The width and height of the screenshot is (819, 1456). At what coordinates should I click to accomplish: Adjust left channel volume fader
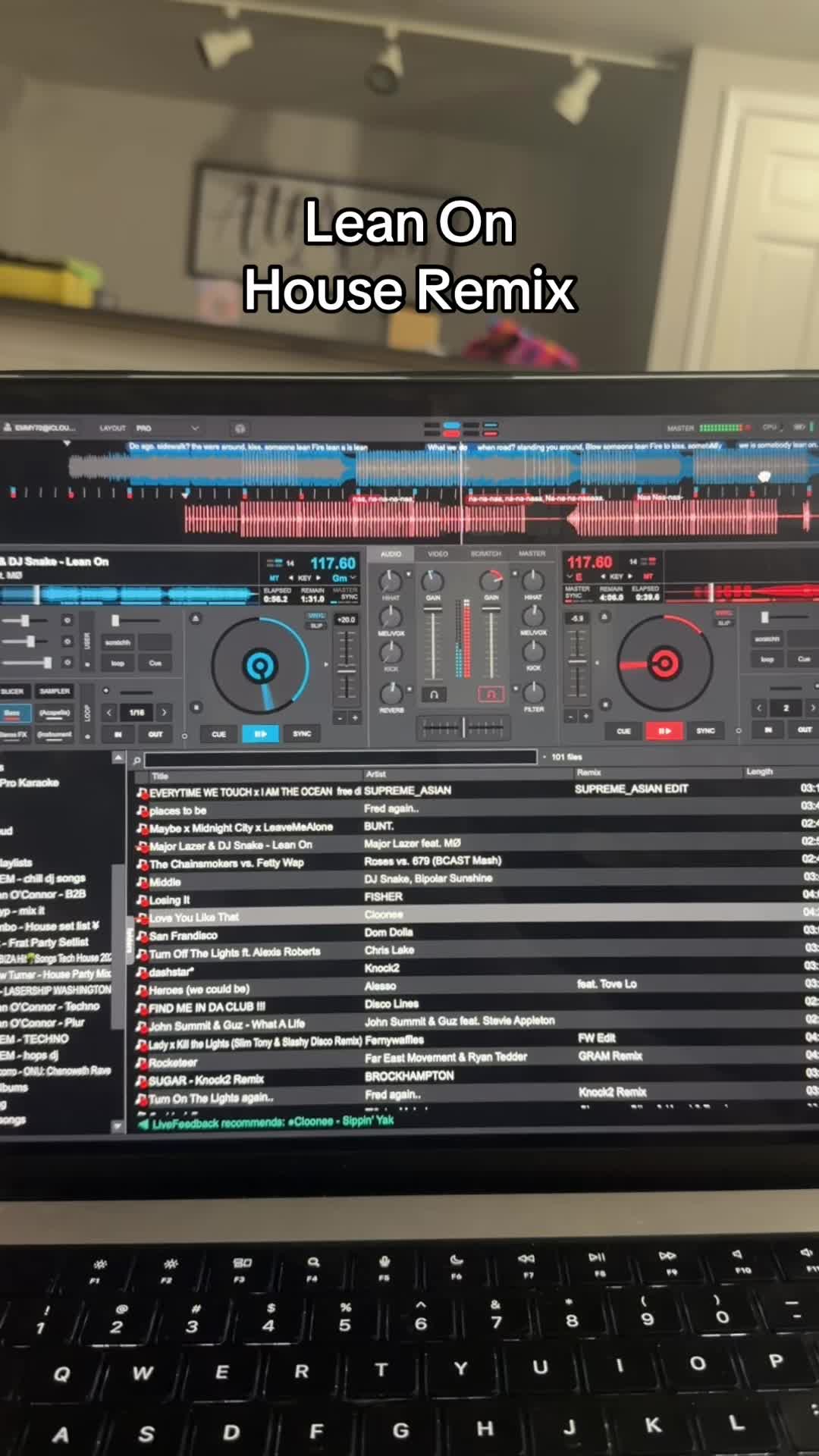[x=433, y=643]
